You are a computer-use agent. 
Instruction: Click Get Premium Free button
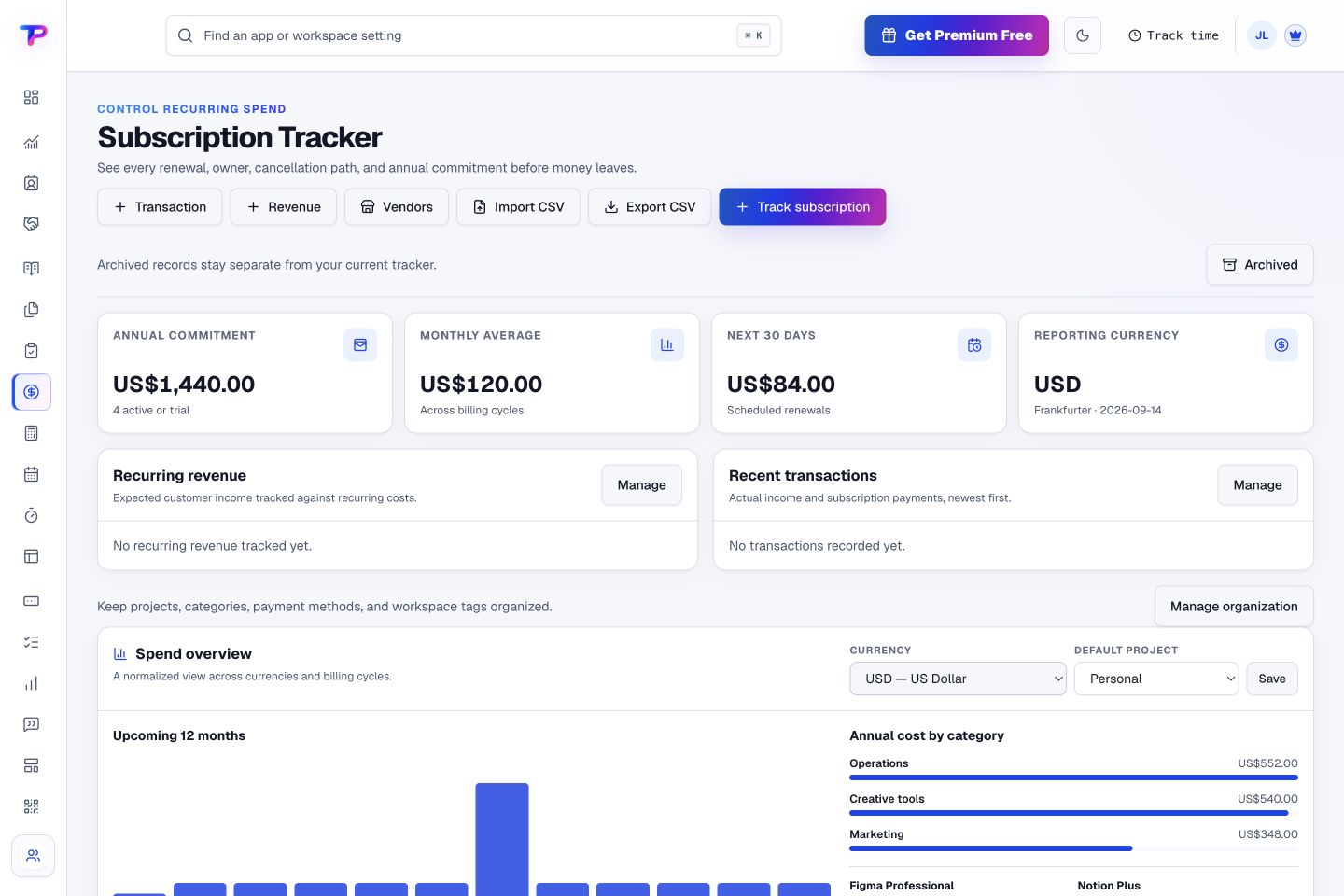click(957, 35)
